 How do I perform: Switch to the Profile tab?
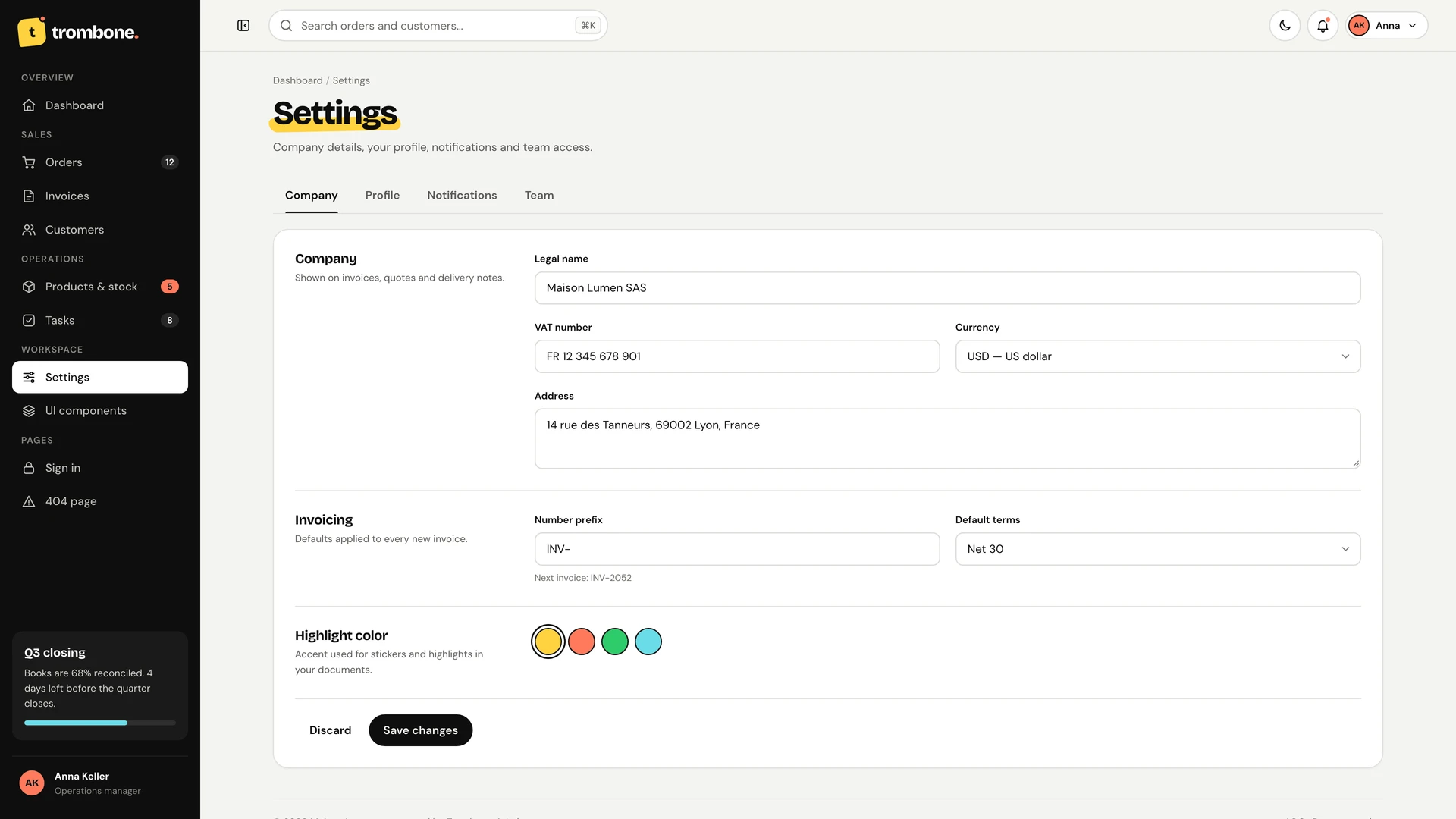[382, 196]
